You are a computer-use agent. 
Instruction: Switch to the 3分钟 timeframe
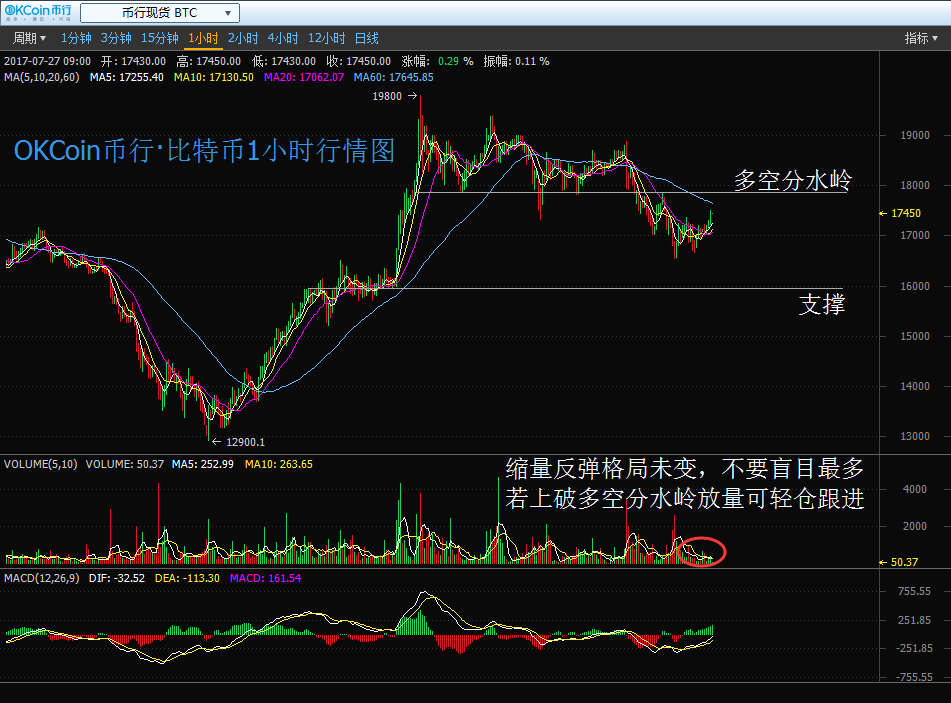point(116,38)
